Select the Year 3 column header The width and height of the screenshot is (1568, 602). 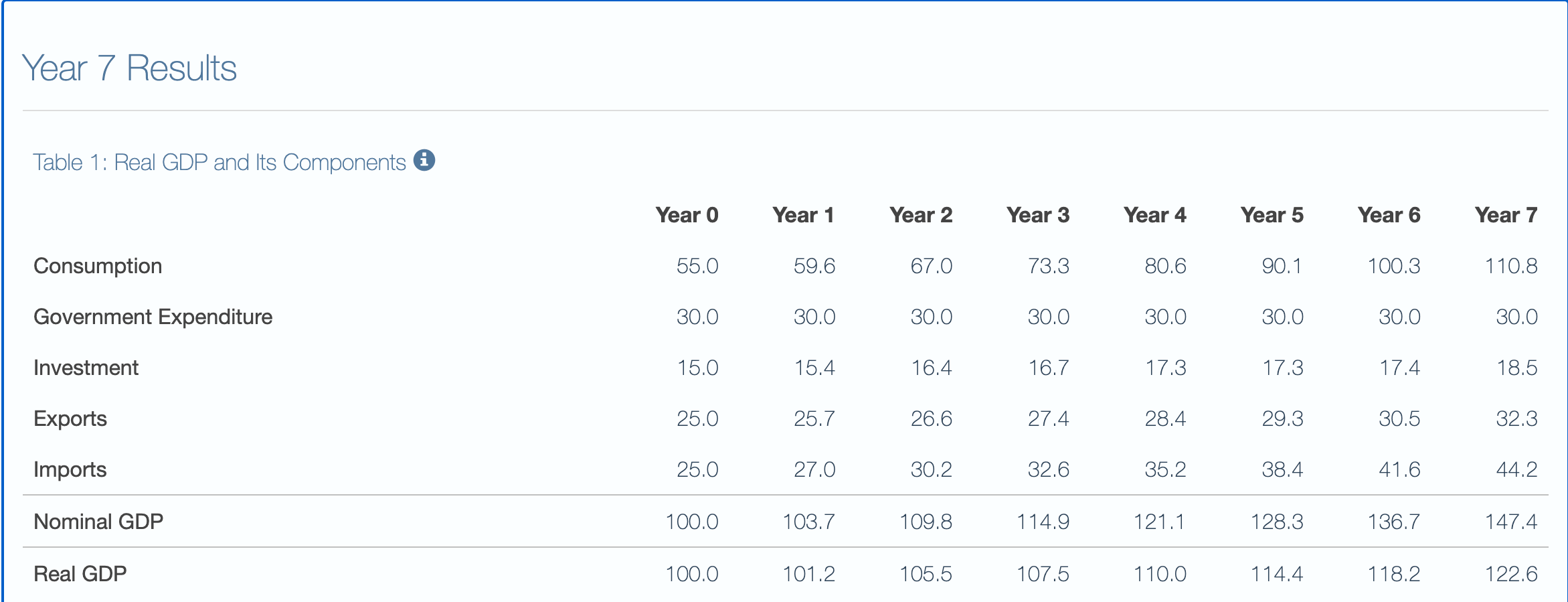[x=1038, y=215]
